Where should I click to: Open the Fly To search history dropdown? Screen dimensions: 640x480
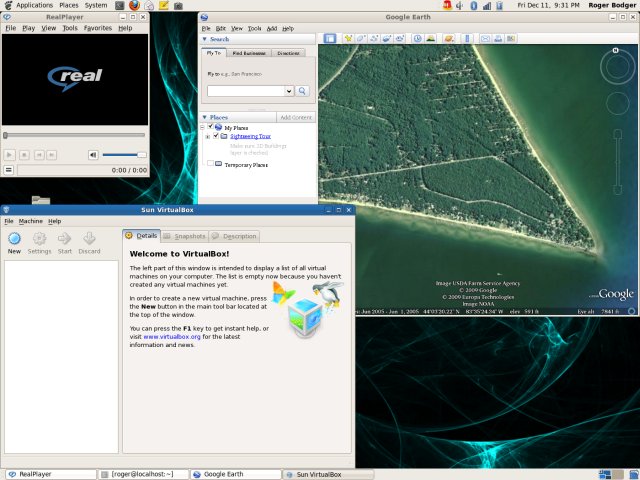pos(289,91)
